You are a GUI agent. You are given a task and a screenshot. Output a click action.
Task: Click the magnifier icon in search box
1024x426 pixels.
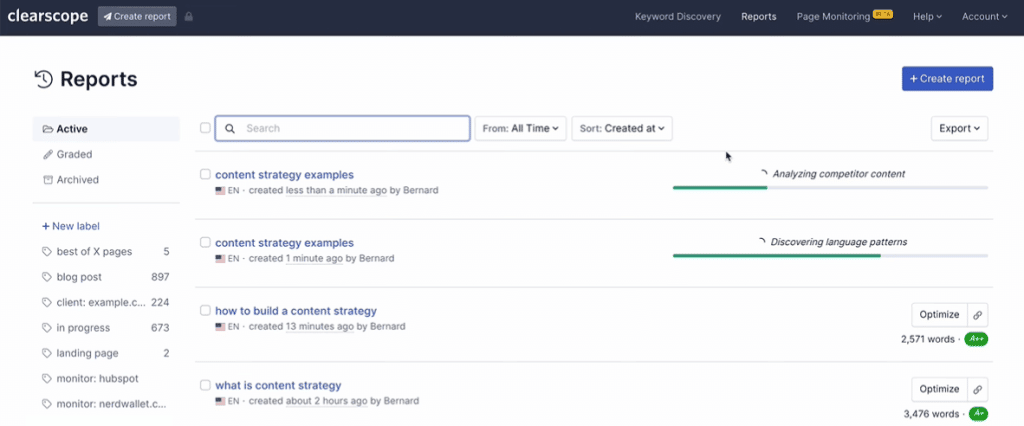(x=230, y=129)
